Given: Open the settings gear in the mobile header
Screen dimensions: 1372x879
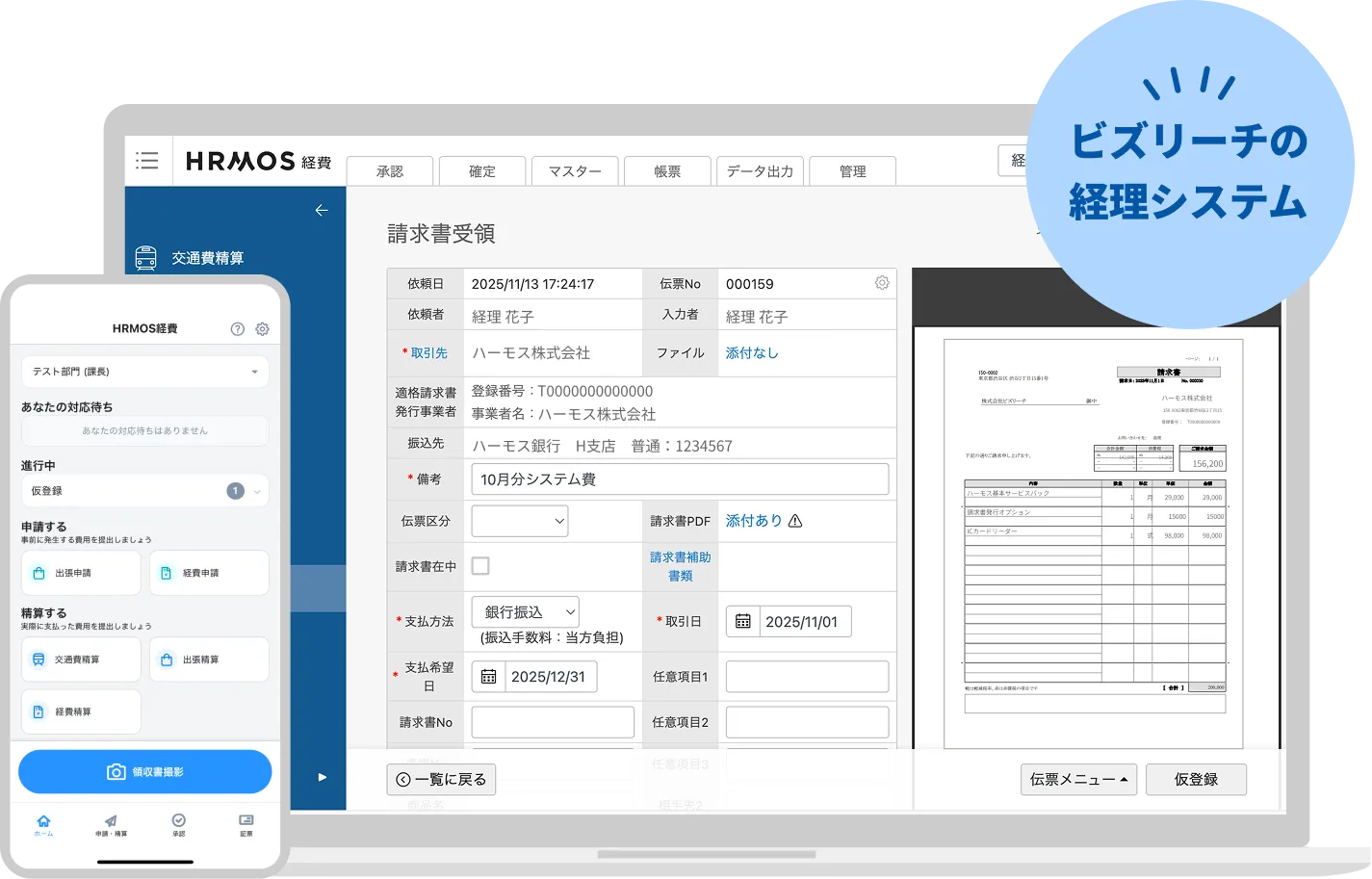Looking at the screenshot, I should click(x=261, y=328).
